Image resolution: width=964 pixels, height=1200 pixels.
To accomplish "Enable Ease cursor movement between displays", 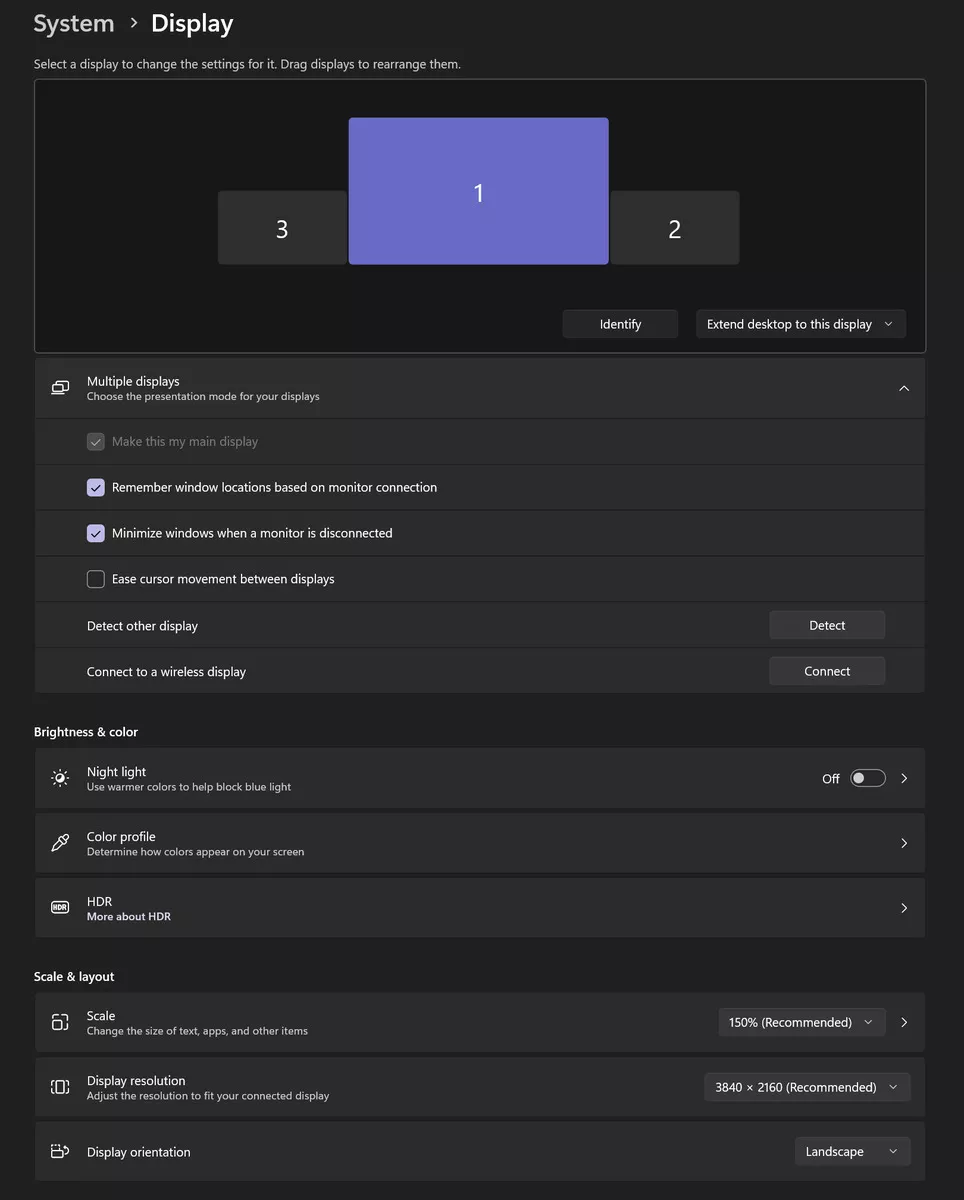I will (96, 579).
